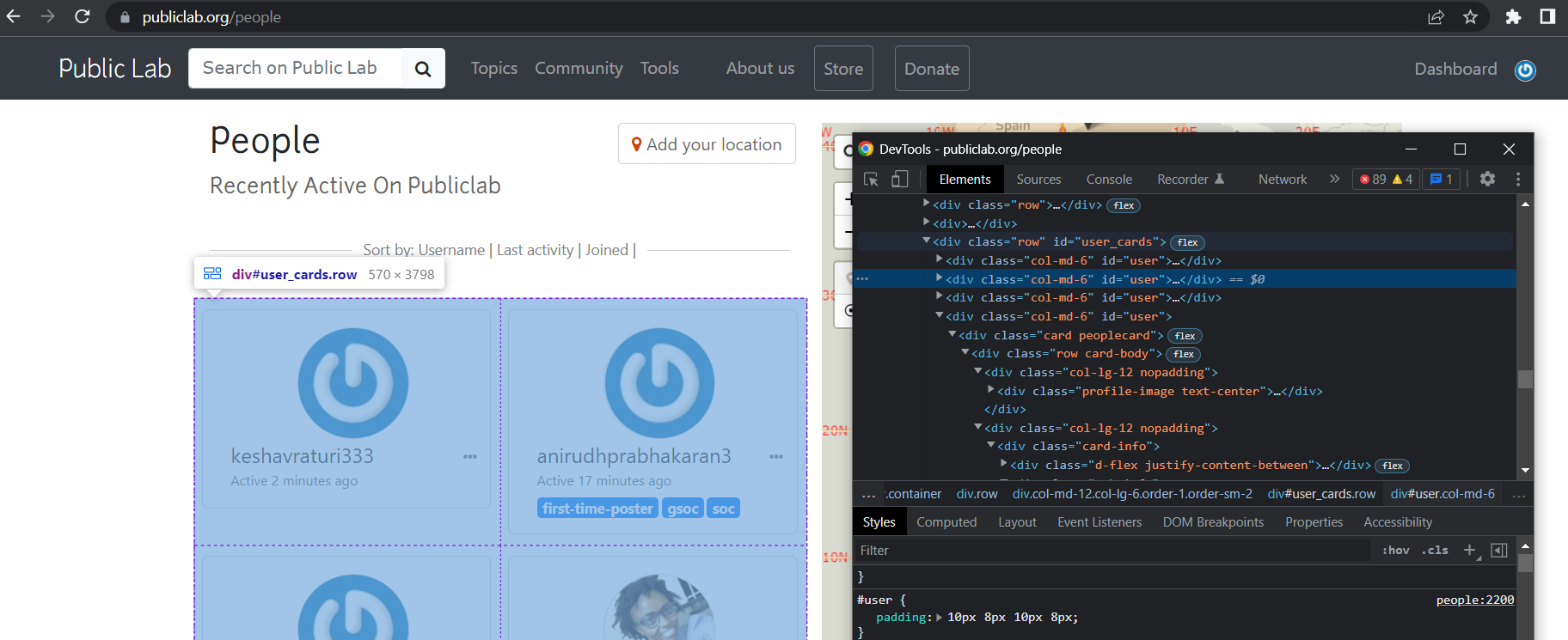Expand the selected col-md-6 user node

940,278
